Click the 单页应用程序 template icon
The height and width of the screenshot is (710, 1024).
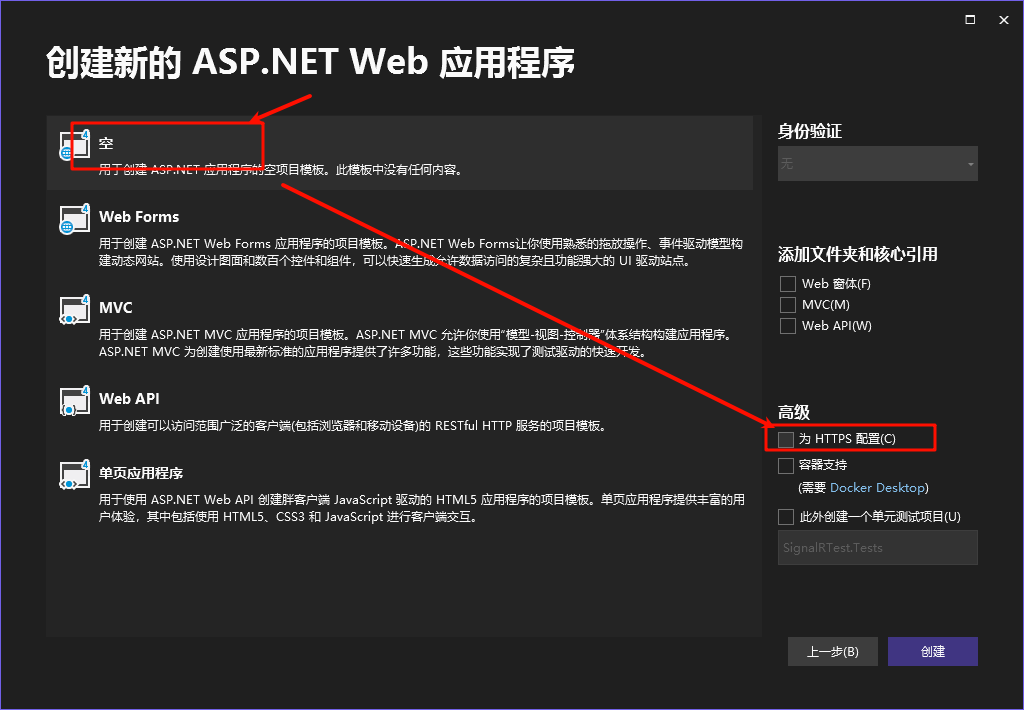coord(75,475)
